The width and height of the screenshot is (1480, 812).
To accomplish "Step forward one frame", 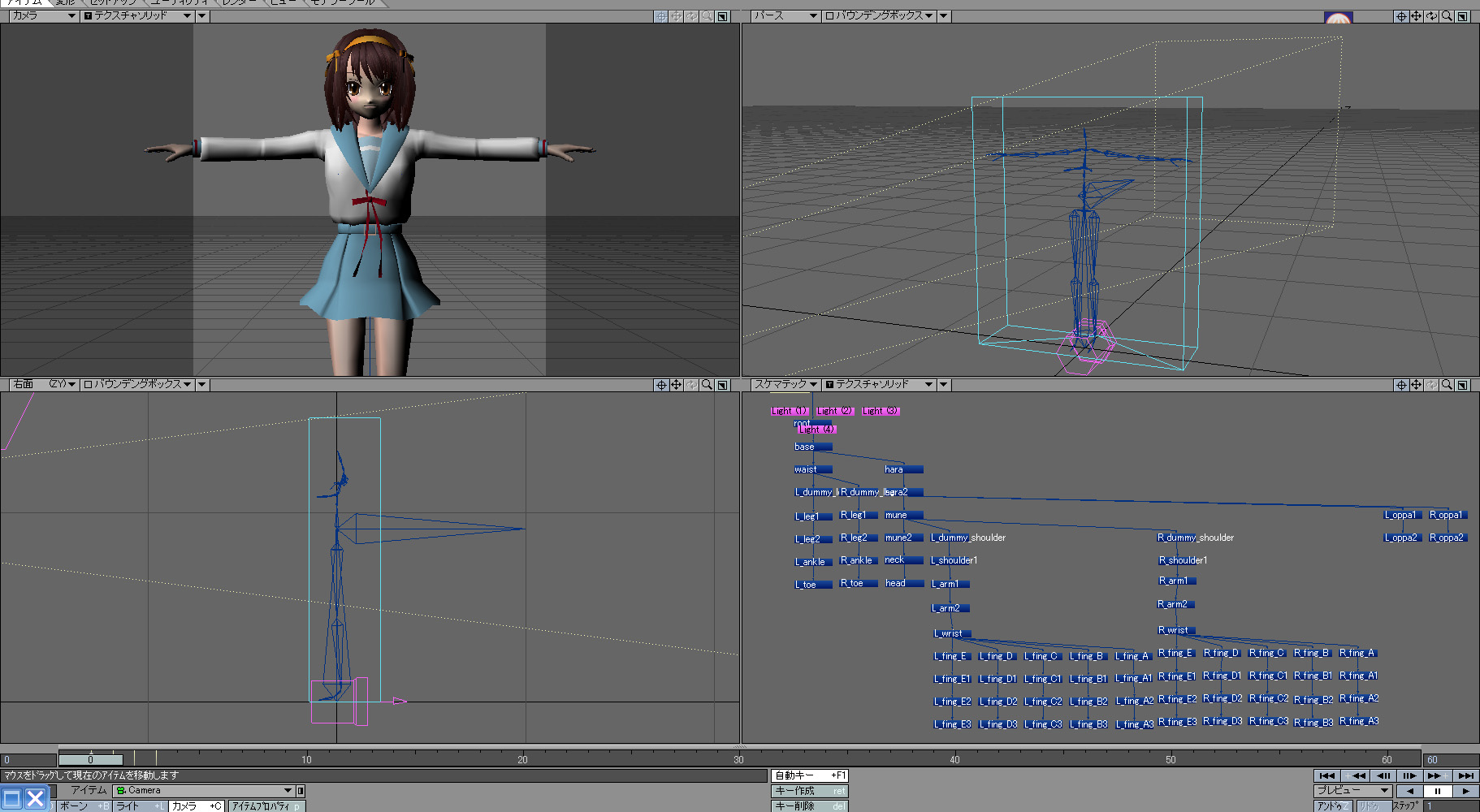I will coord(1409,775).
